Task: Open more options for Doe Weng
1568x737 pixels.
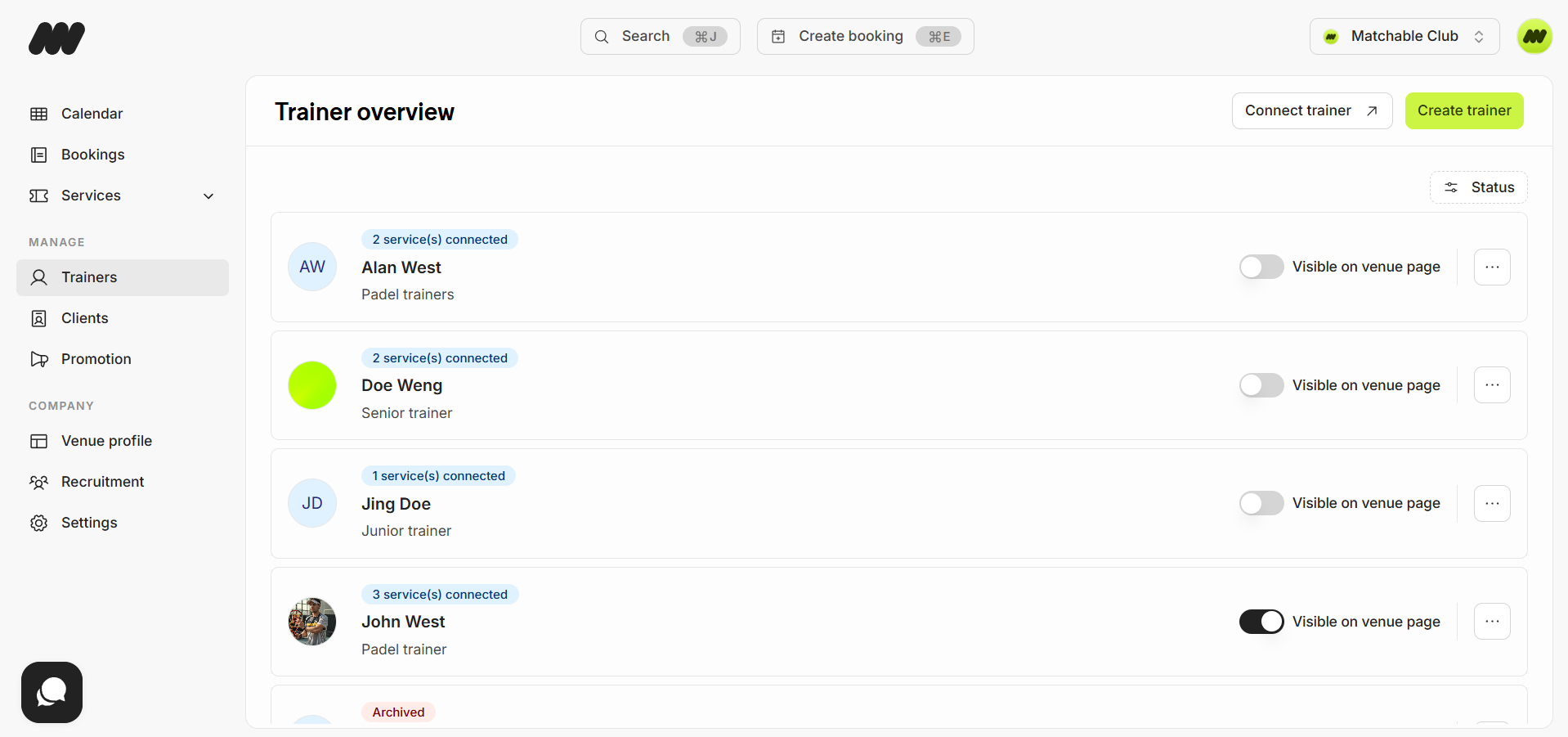Action: [x=1492, y=385]
